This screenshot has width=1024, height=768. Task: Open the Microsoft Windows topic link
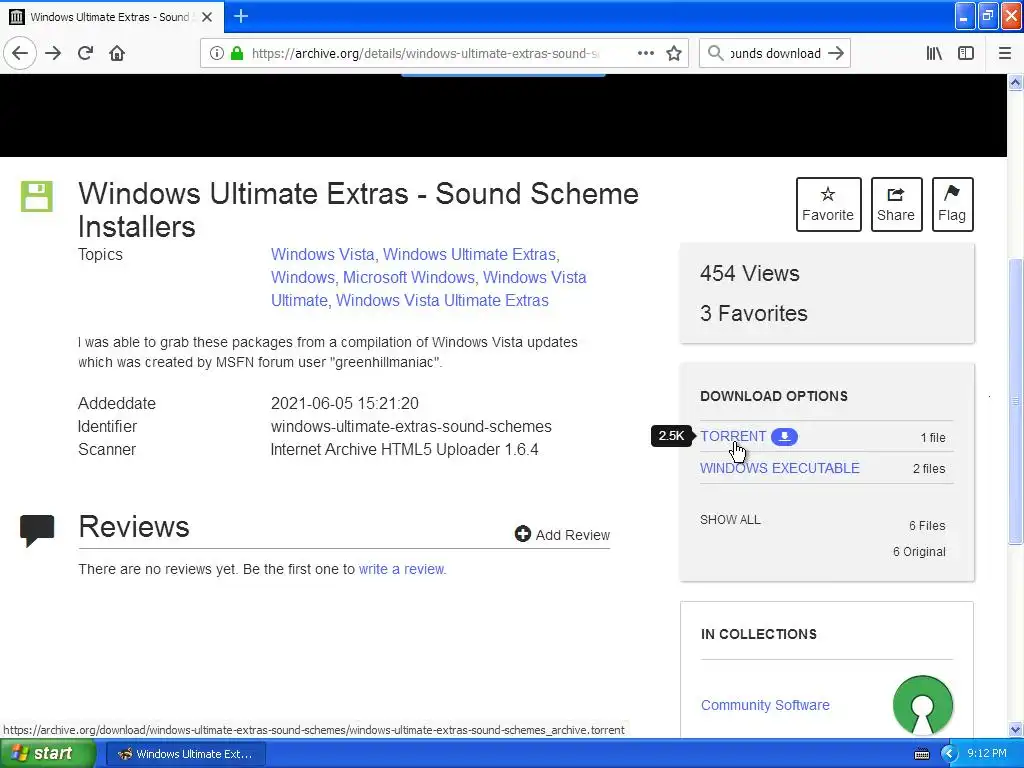(409, 278)
